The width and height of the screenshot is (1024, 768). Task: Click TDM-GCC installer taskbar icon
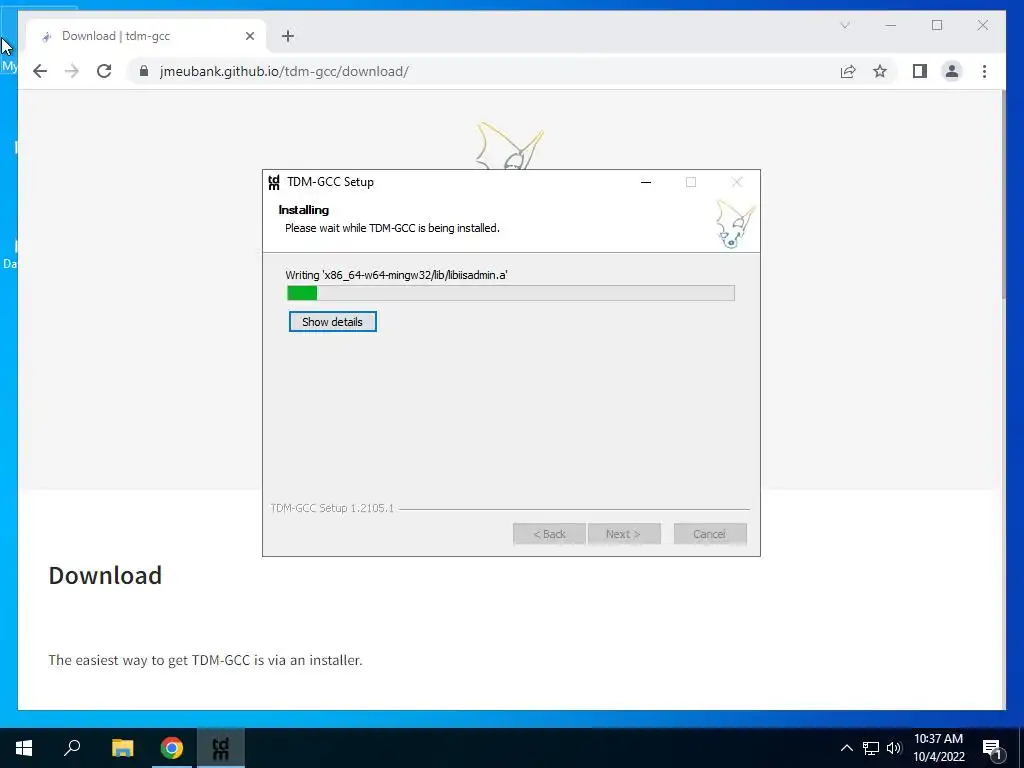[x=221, y=748]
